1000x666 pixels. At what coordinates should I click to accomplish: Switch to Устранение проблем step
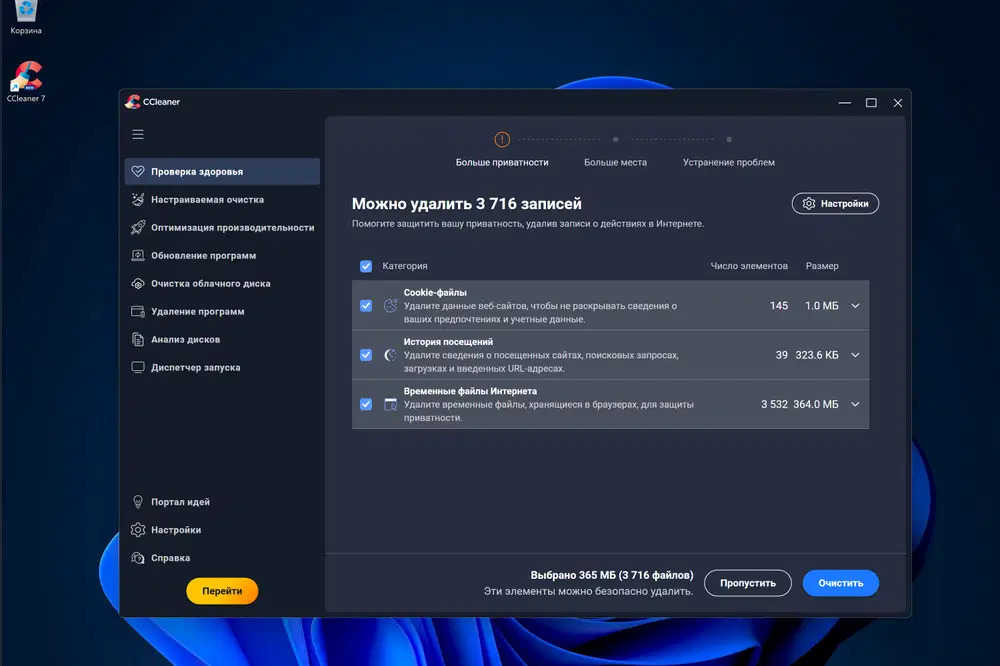[729, 163]
